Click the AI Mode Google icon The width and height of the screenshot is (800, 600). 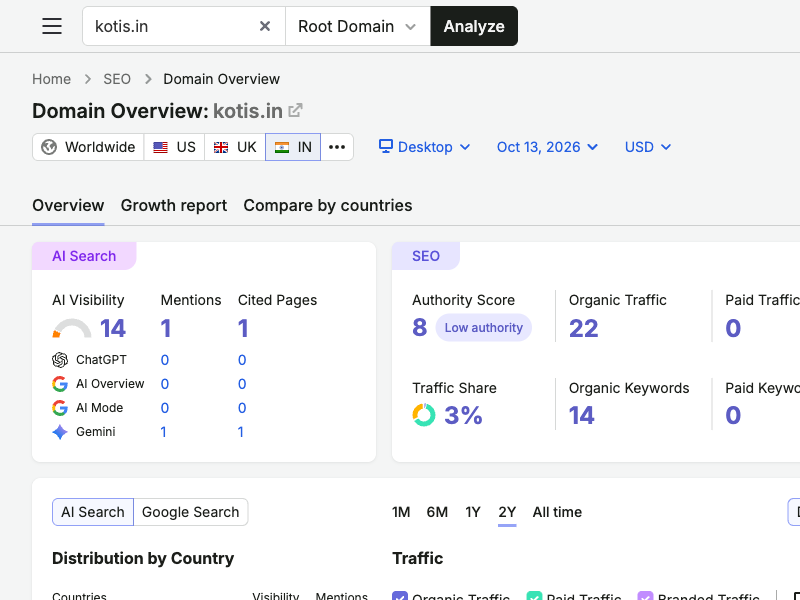click(60, 408)
